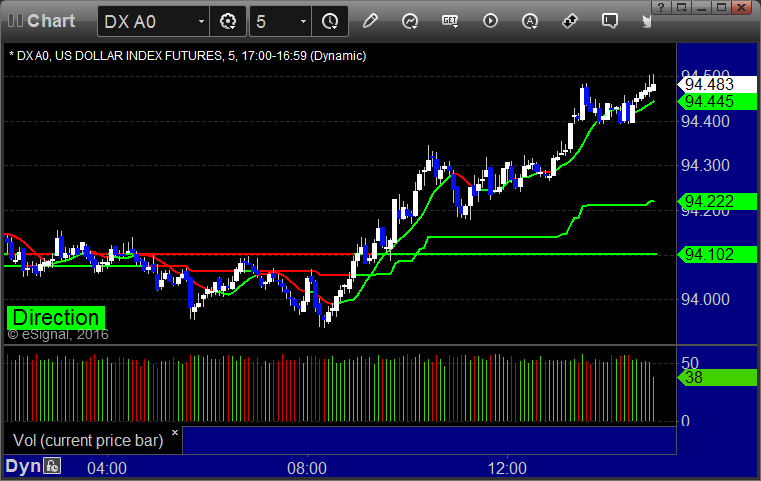This screenshot has height=481, width=761.
Task: Click the 94.400 price axis label
Action: 705,121
